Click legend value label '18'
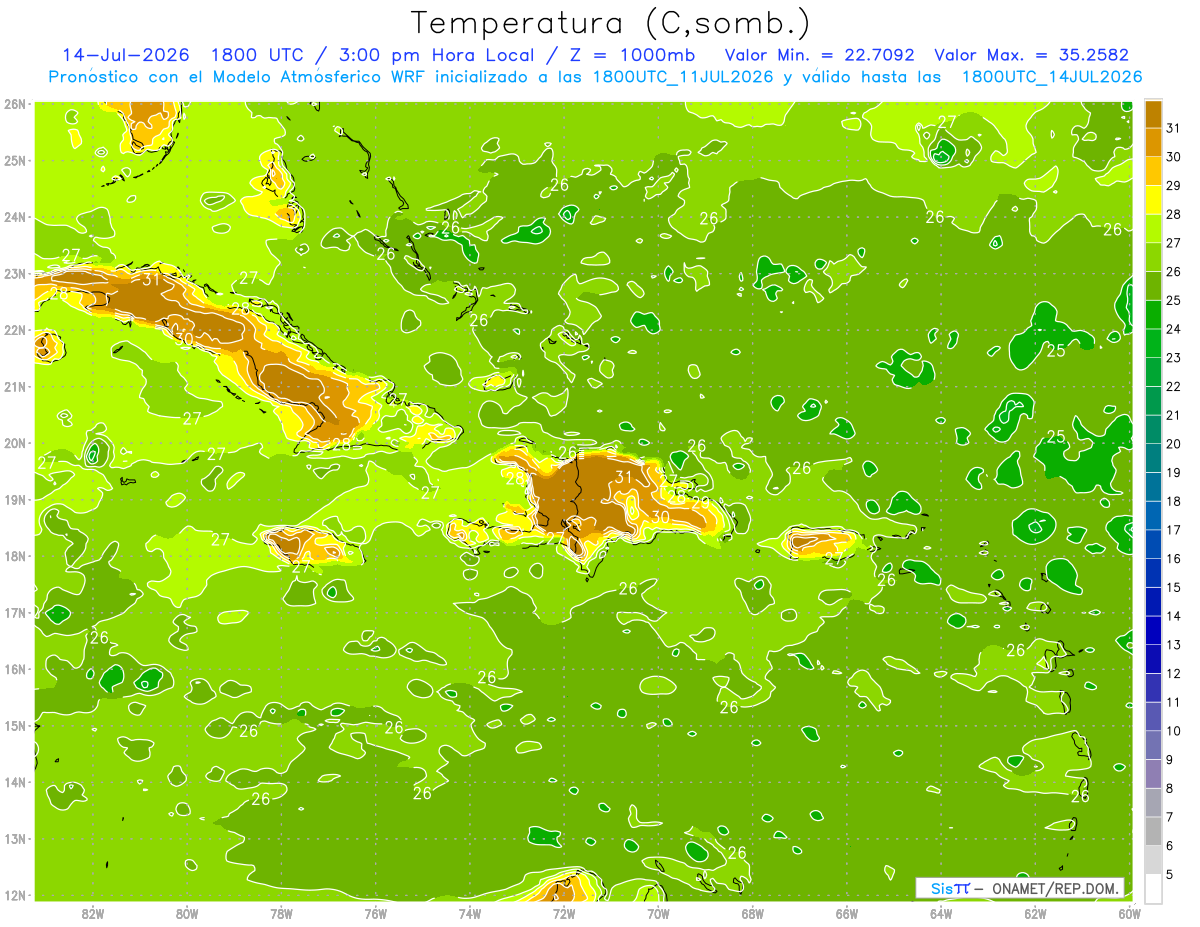The width and height of the screenshot is (1200, 927). [x=1174, y=501]
